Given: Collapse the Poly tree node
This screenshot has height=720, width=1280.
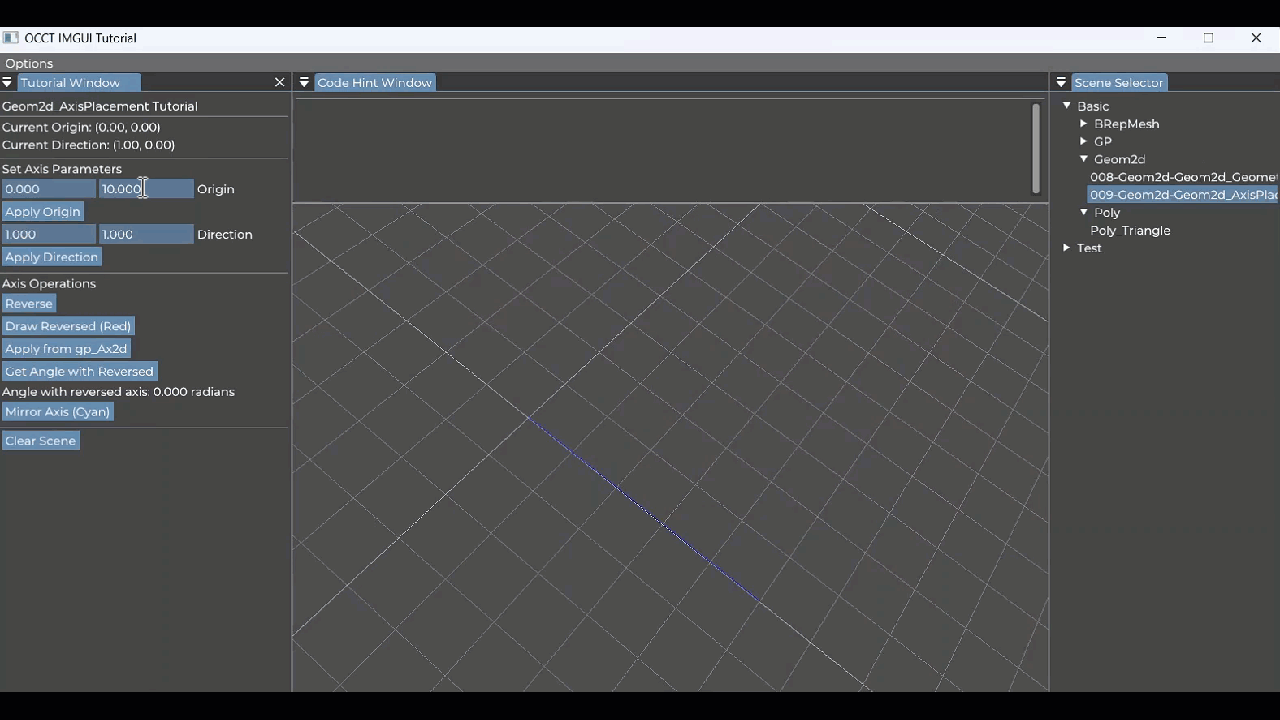Looking at the screenshot, I should pos(1083,212).
